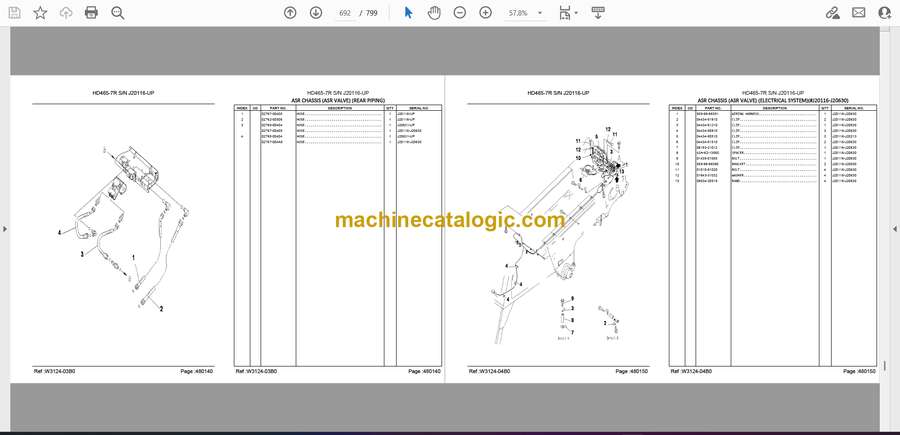The width and height of the screenshot is (900, 435).
Task: Open the account profile icon
Action: click(x=885, y=13)
